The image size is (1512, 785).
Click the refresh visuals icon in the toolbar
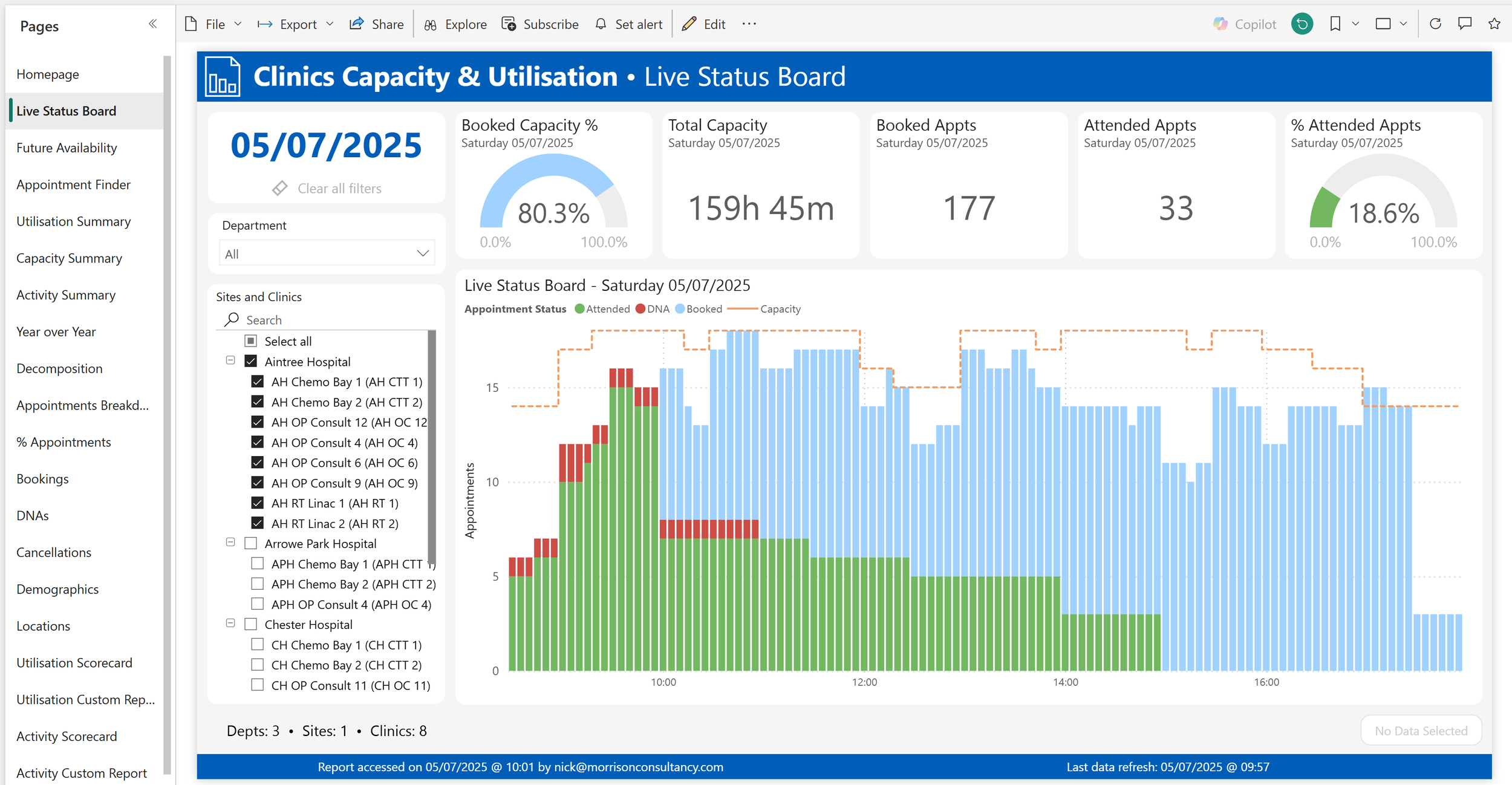[x=1435, y=24]
